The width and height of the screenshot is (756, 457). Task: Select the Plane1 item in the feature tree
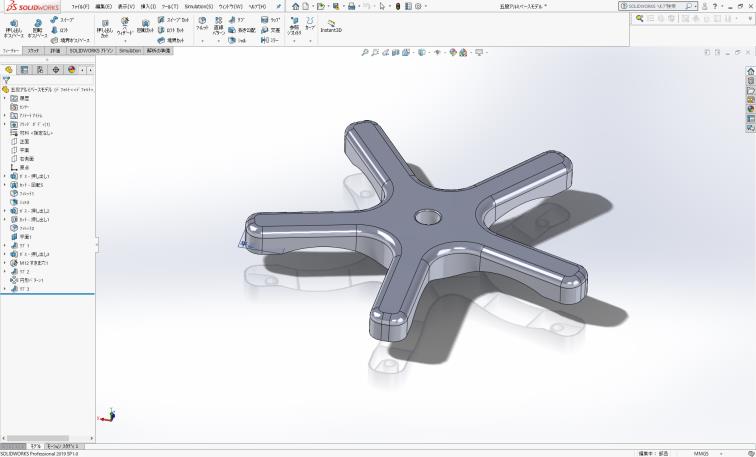pos(26,236)
